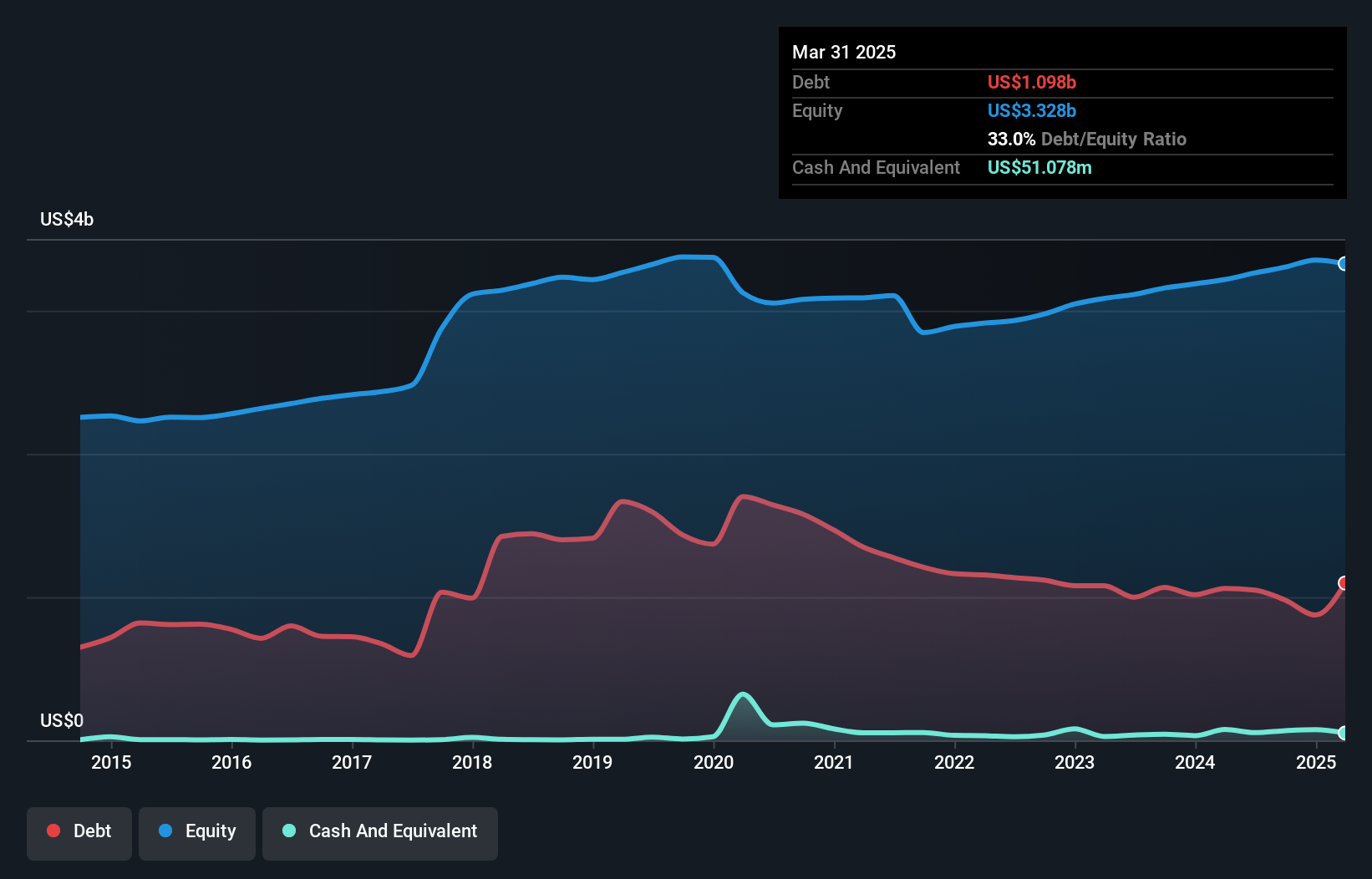Click the teal Cash And Equivalent legend dot
1372x879 pixels.
coord(287,831)
